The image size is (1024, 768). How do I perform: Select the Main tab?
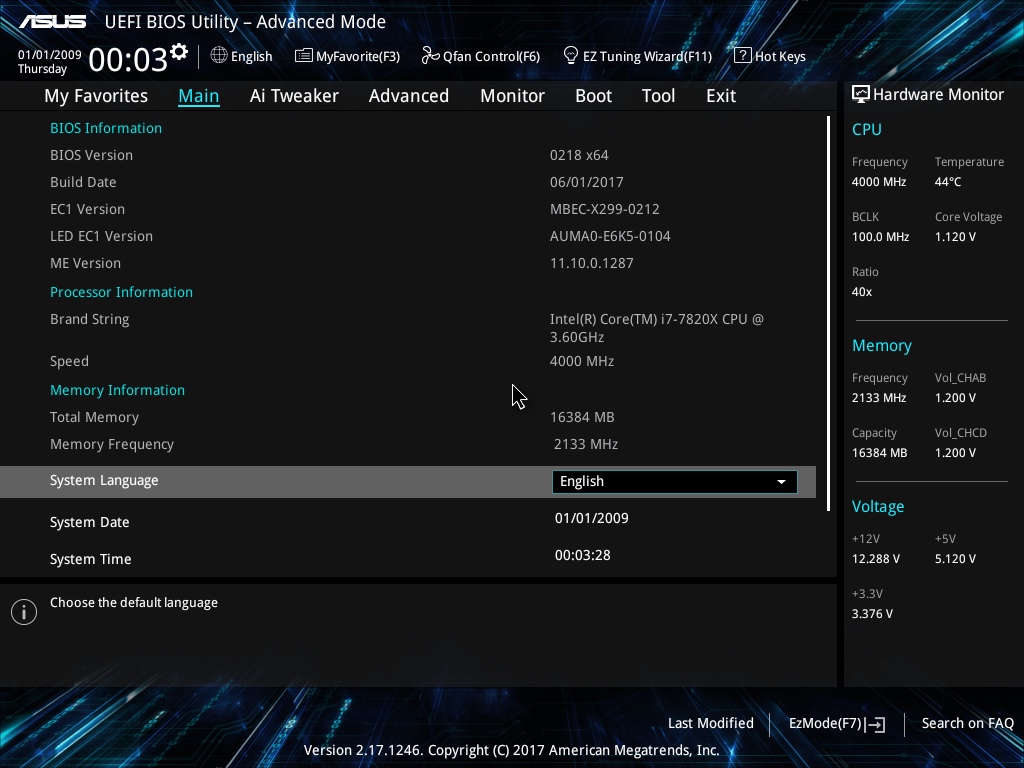[x=199, y=96]
